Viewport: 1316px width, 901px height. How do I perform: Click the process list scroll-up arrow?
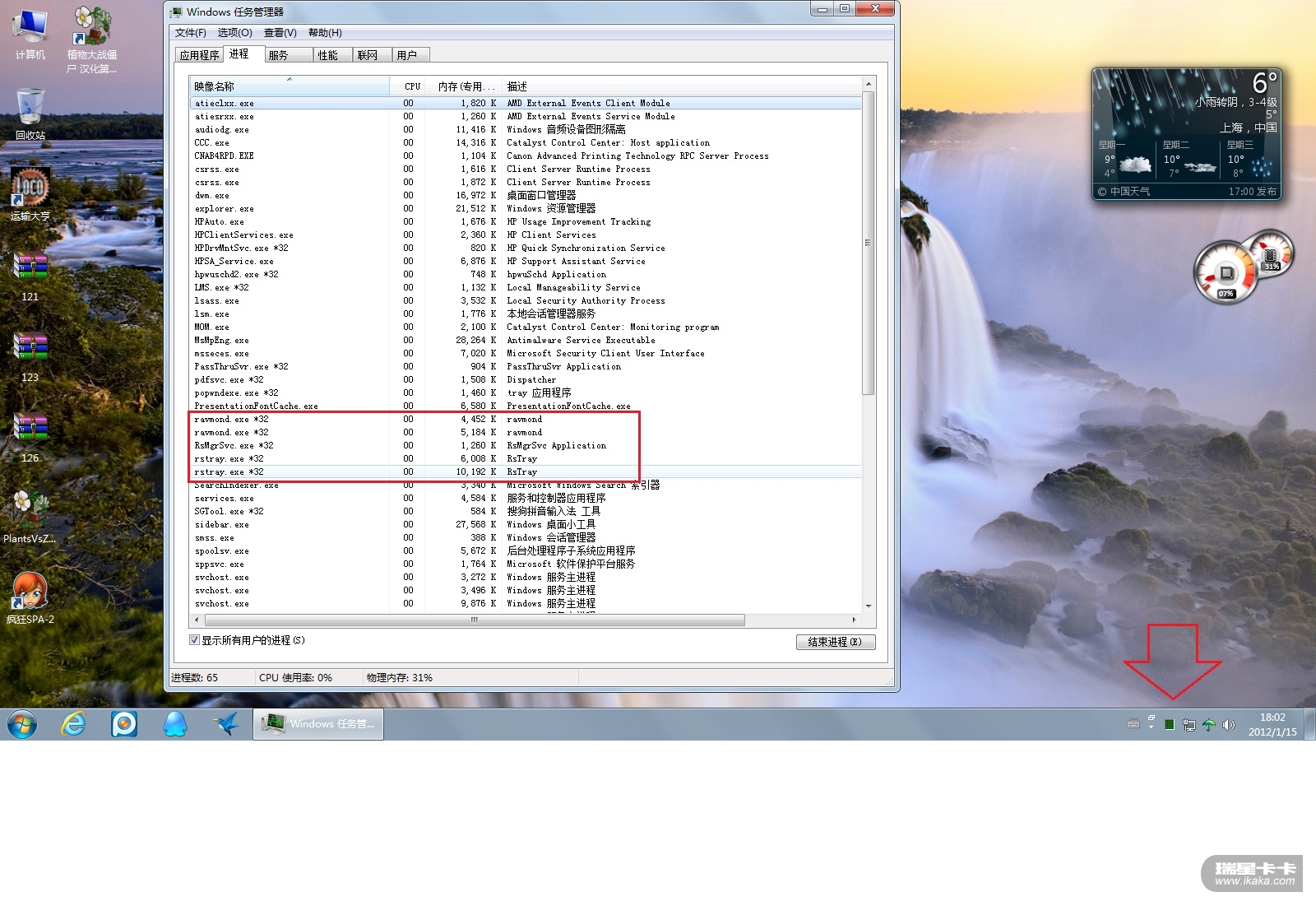[x=868, y=84]
